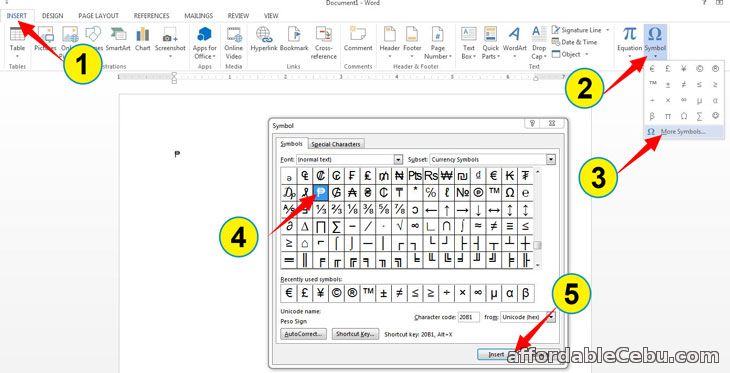Open the Equation tool
Viewport: 730px width, 373px height.
point(629,42)
